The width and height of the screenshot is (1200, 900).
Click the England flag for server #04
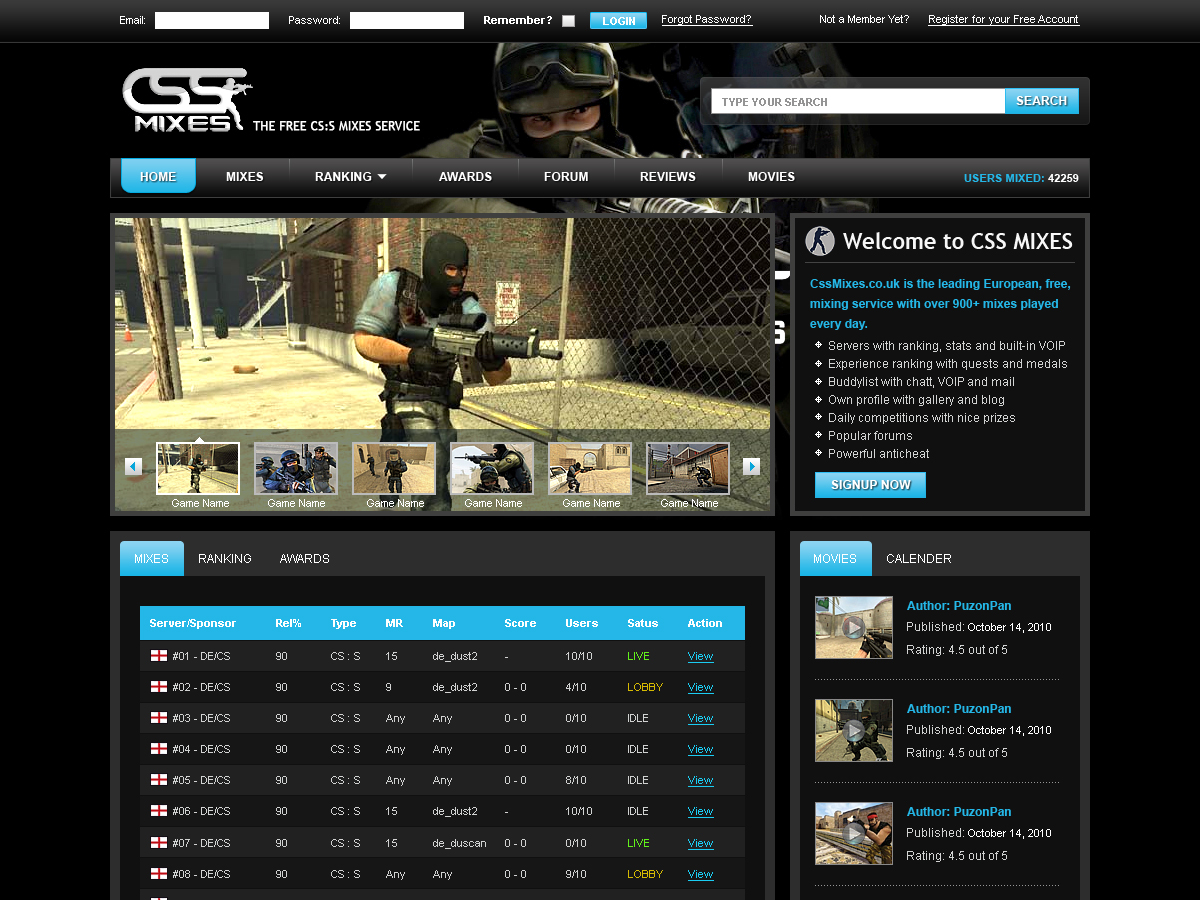point(159,749)
